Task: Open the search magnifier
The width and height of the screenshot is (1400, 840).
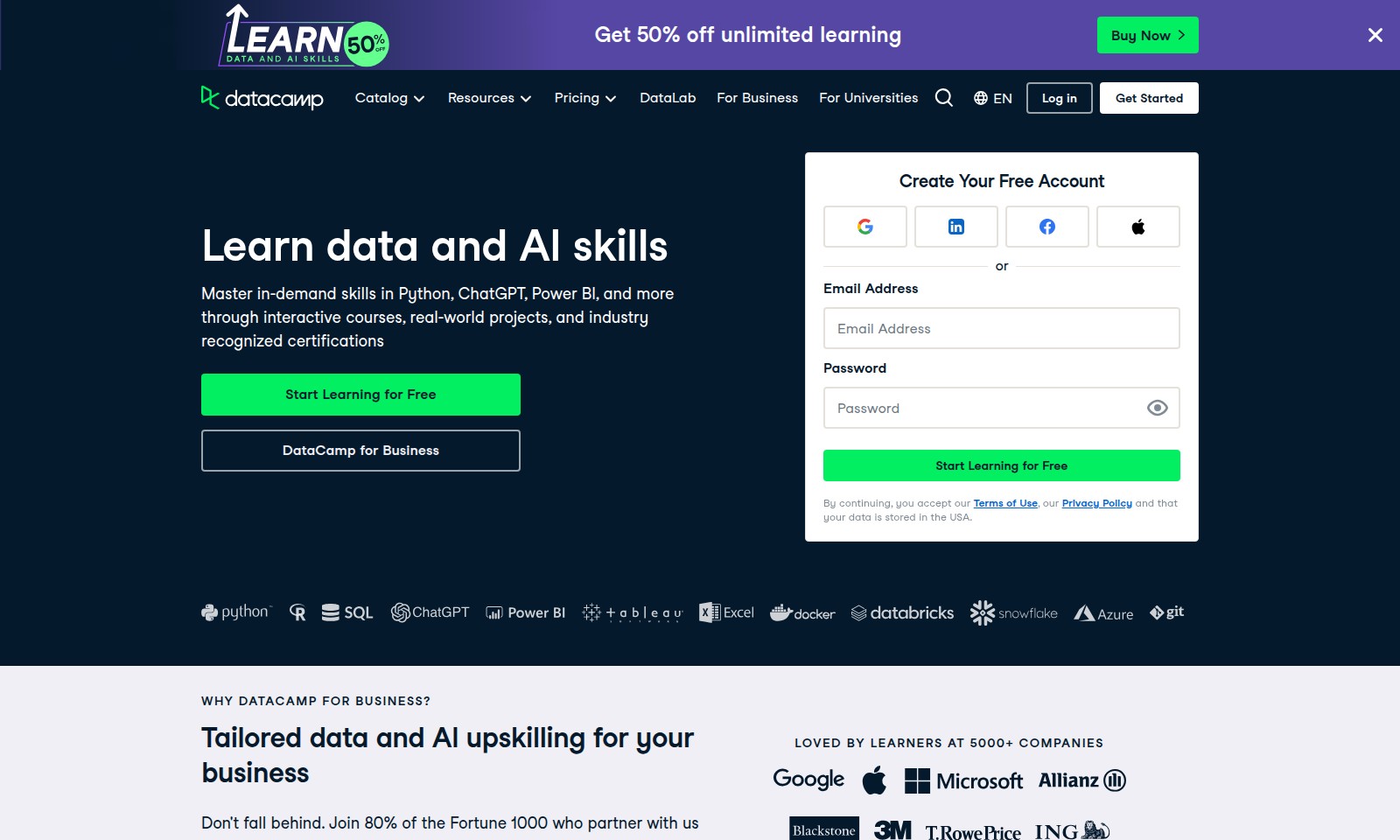Action: 943,97
